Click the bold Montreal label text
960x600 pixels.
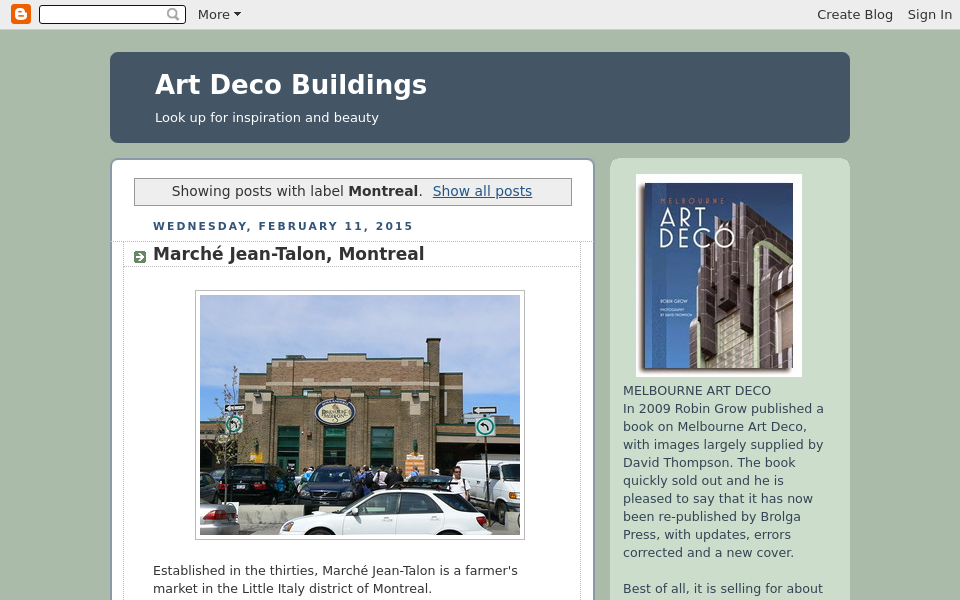(383, 191)
